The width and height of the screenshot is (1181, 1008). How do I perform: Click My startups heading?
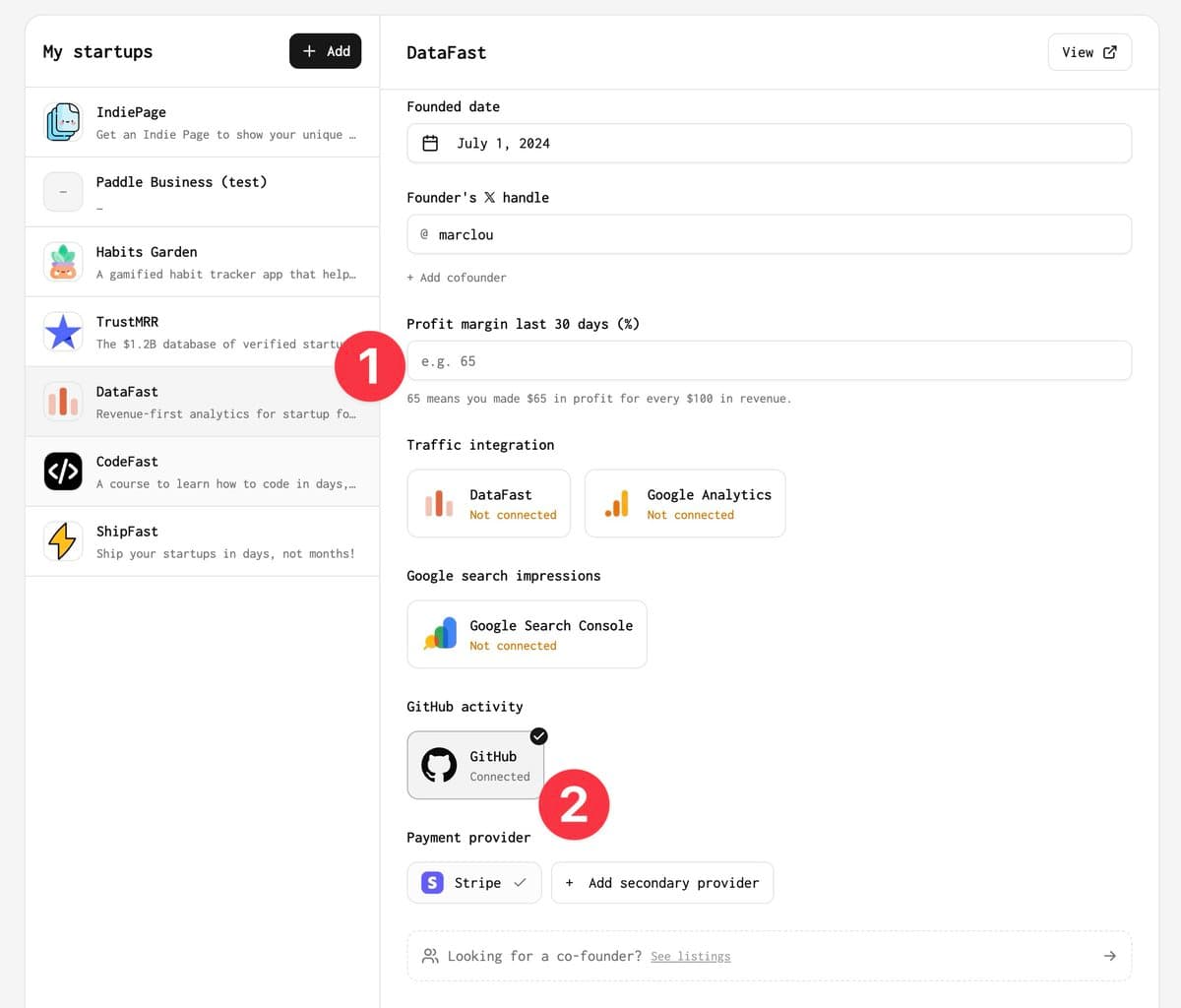(x=98, y=52)
